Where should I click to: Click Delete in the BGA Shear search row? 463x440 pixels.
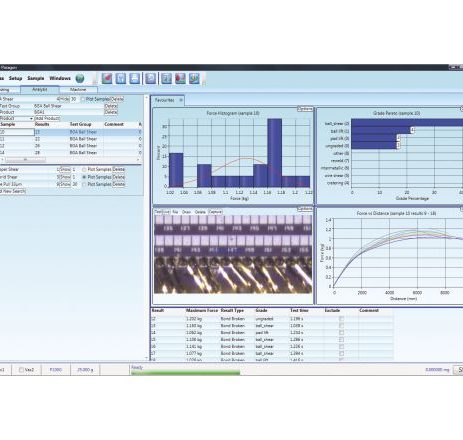(117, 99)
